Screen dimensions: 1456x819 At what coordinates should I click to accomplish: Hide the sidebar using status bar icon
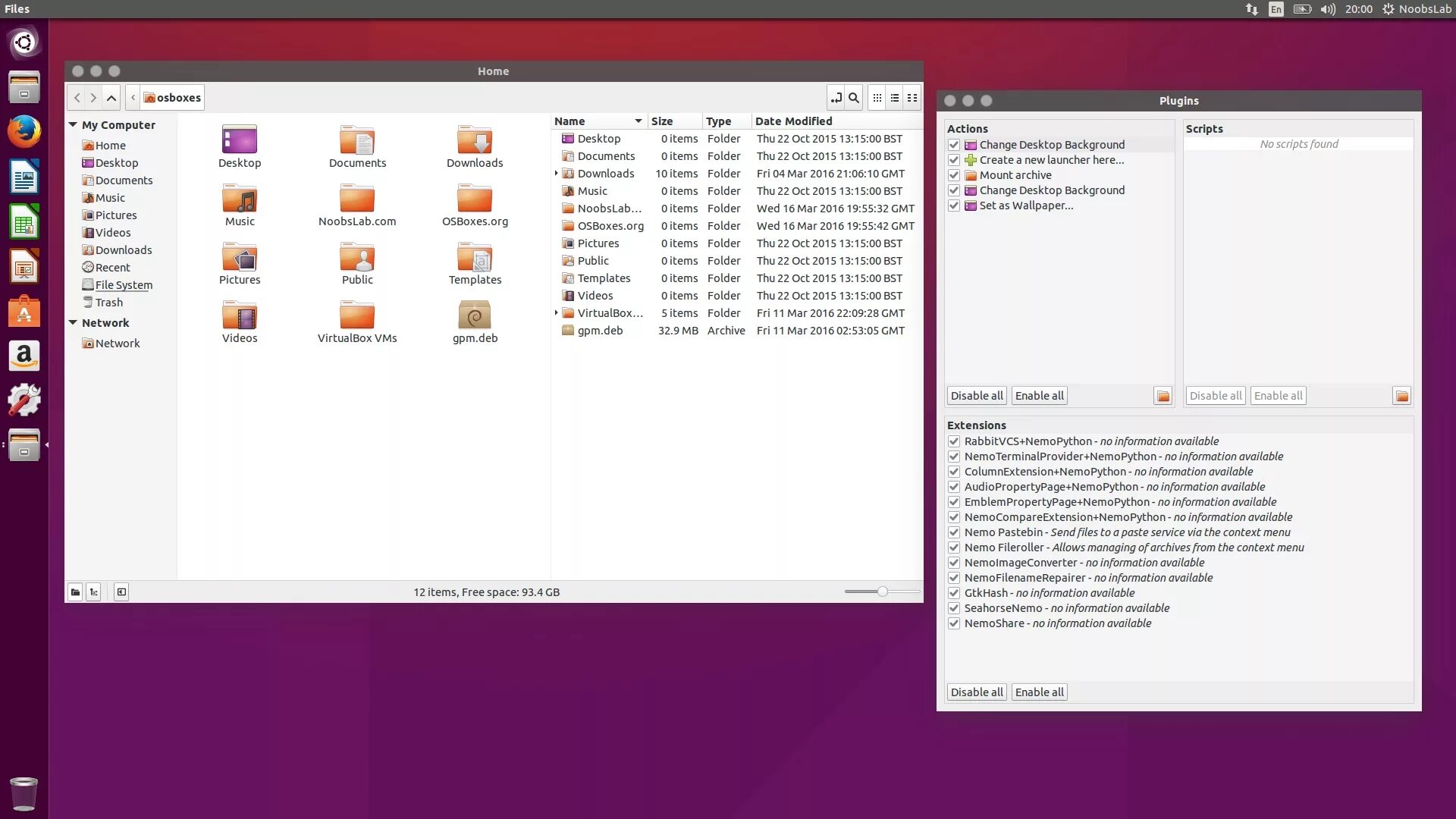pyautogui.click(x=121, y=592)
